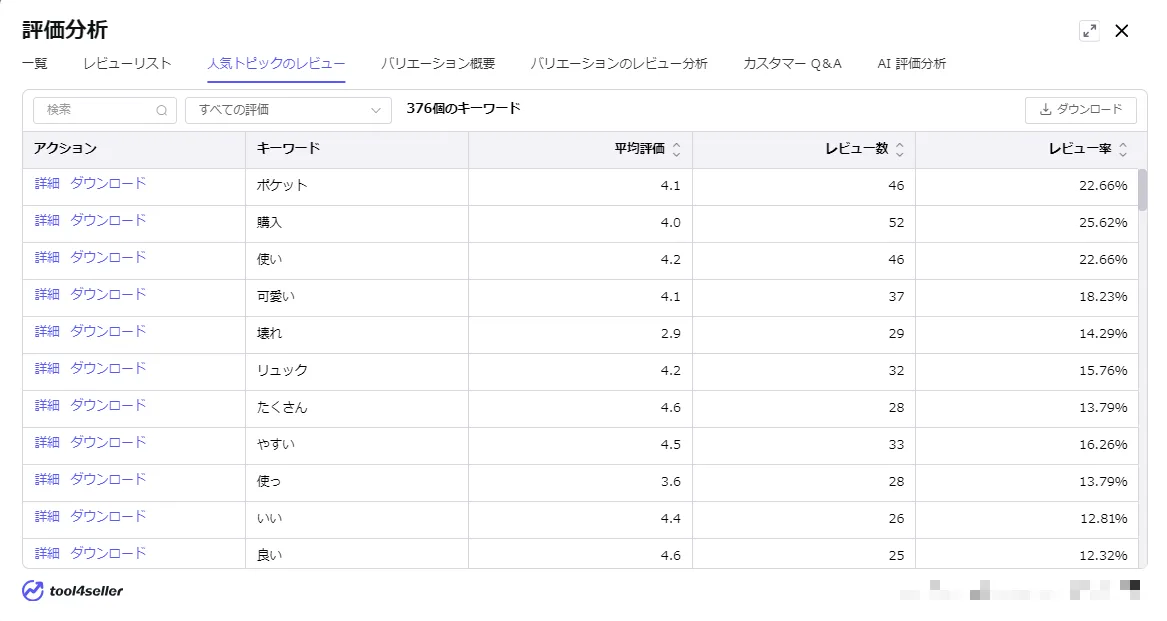The image size is (1167, 621).
Task: Click the tool4seller logo
Action: (x=72, y=590)
